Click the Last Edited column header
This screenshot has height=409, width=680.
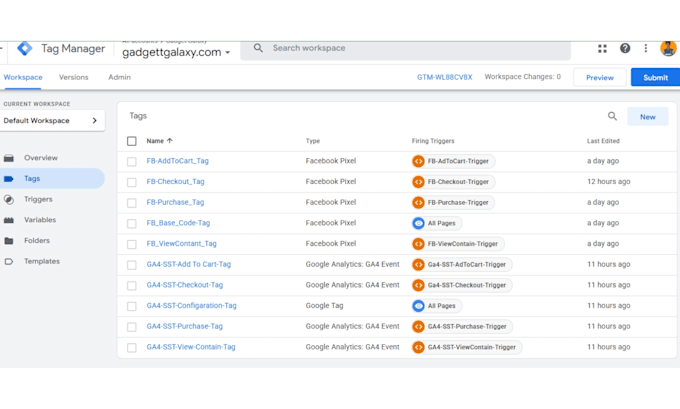click(x=603, y=141)
